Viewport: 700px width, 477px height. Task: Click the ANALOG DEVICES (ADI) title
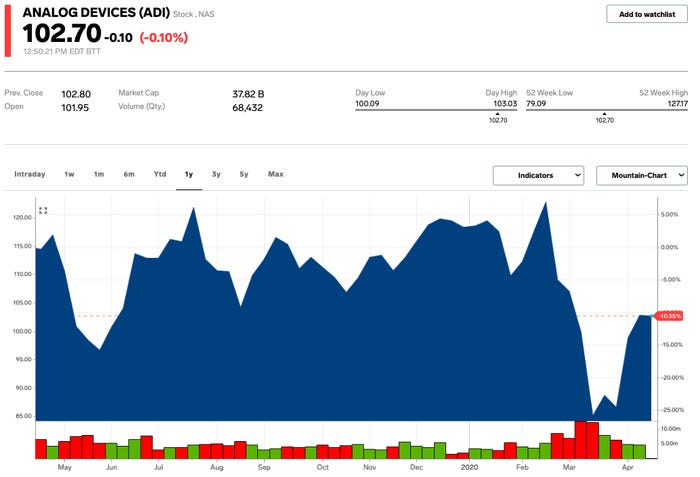point(96,13)
